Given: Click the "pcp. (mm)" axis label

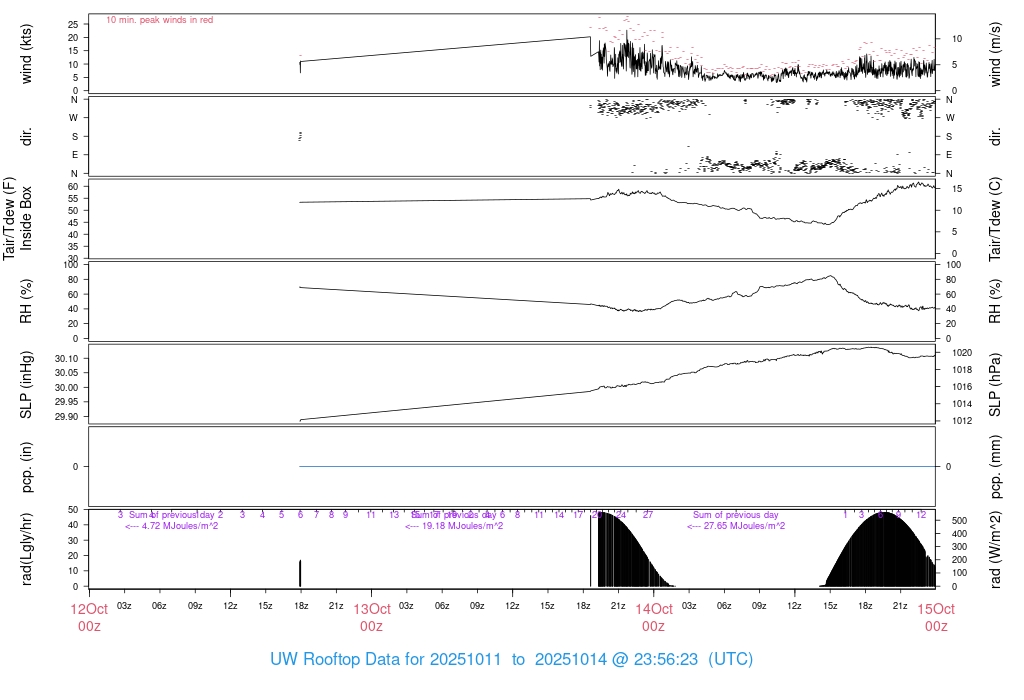Looking at the screenshot, I should click(995, 467).
